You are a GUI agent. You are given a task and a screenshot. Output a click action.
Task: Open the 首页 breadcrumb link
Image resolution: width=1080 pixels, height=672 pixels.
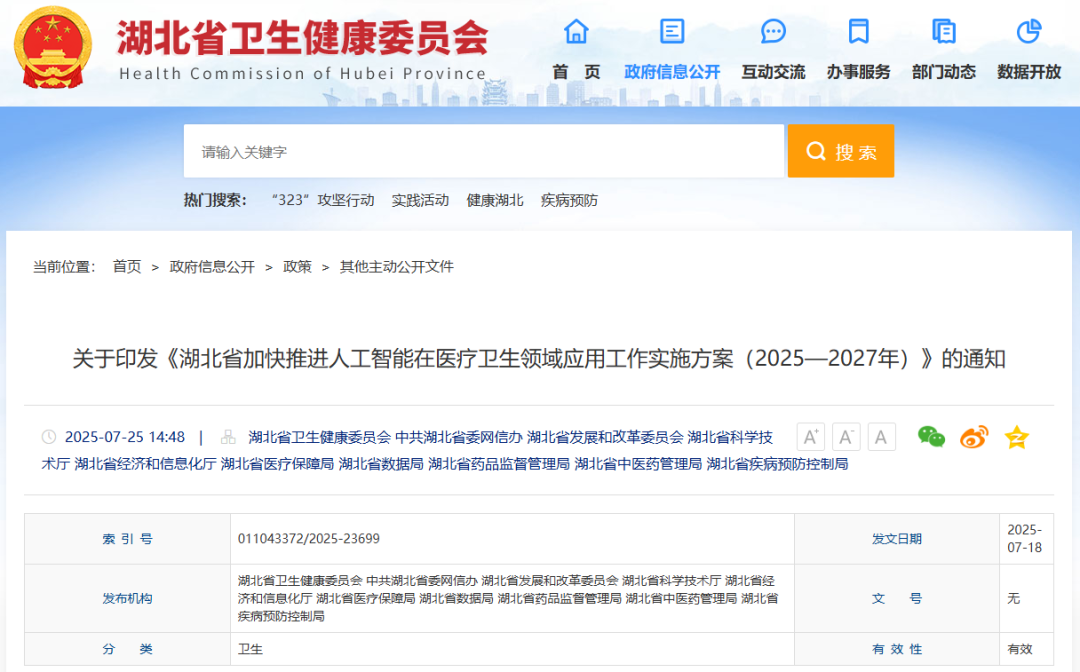coord(127,266)
